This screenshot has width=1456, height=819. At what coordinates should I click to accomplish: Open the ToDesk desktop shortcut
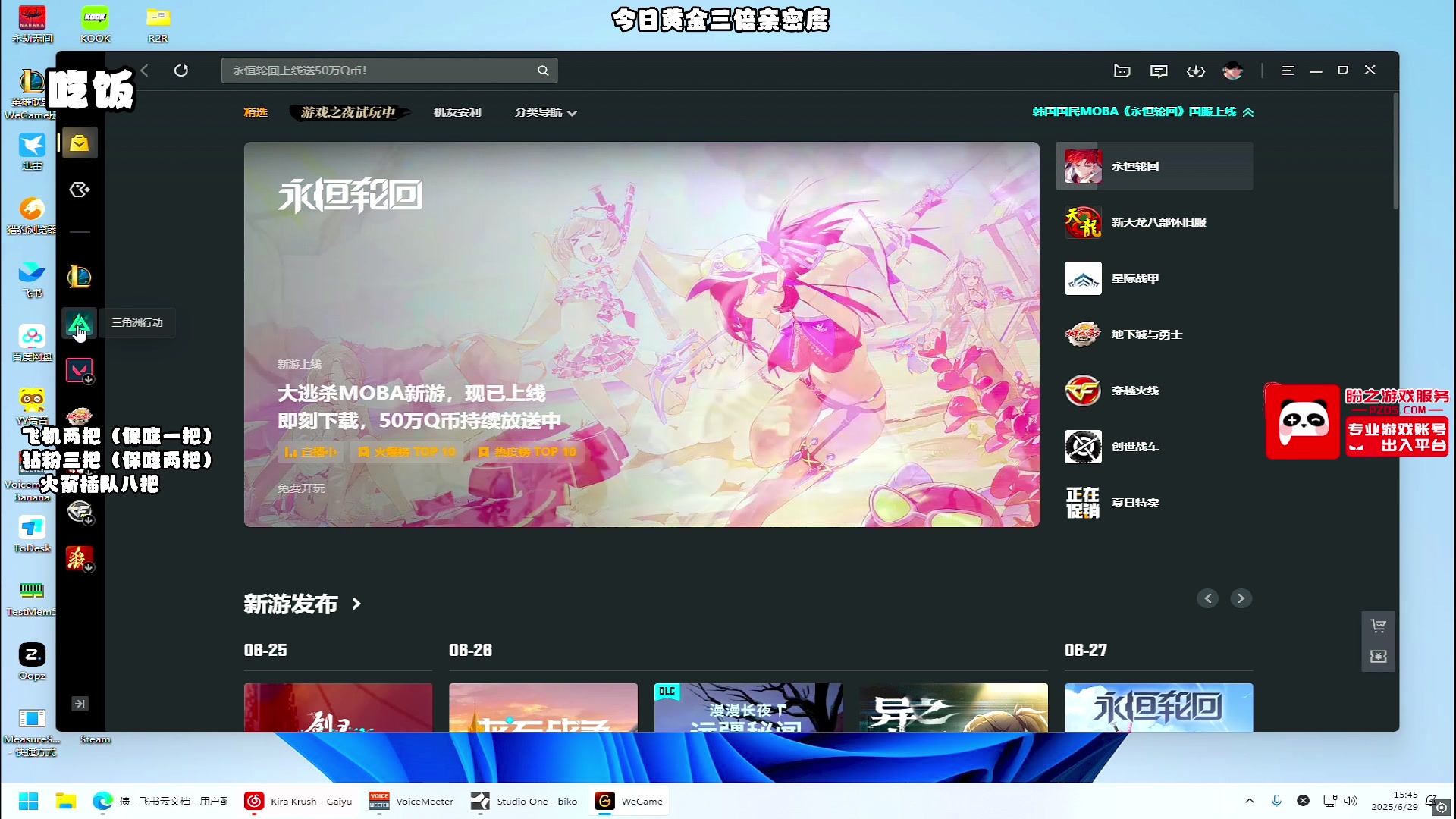[32, 534]
